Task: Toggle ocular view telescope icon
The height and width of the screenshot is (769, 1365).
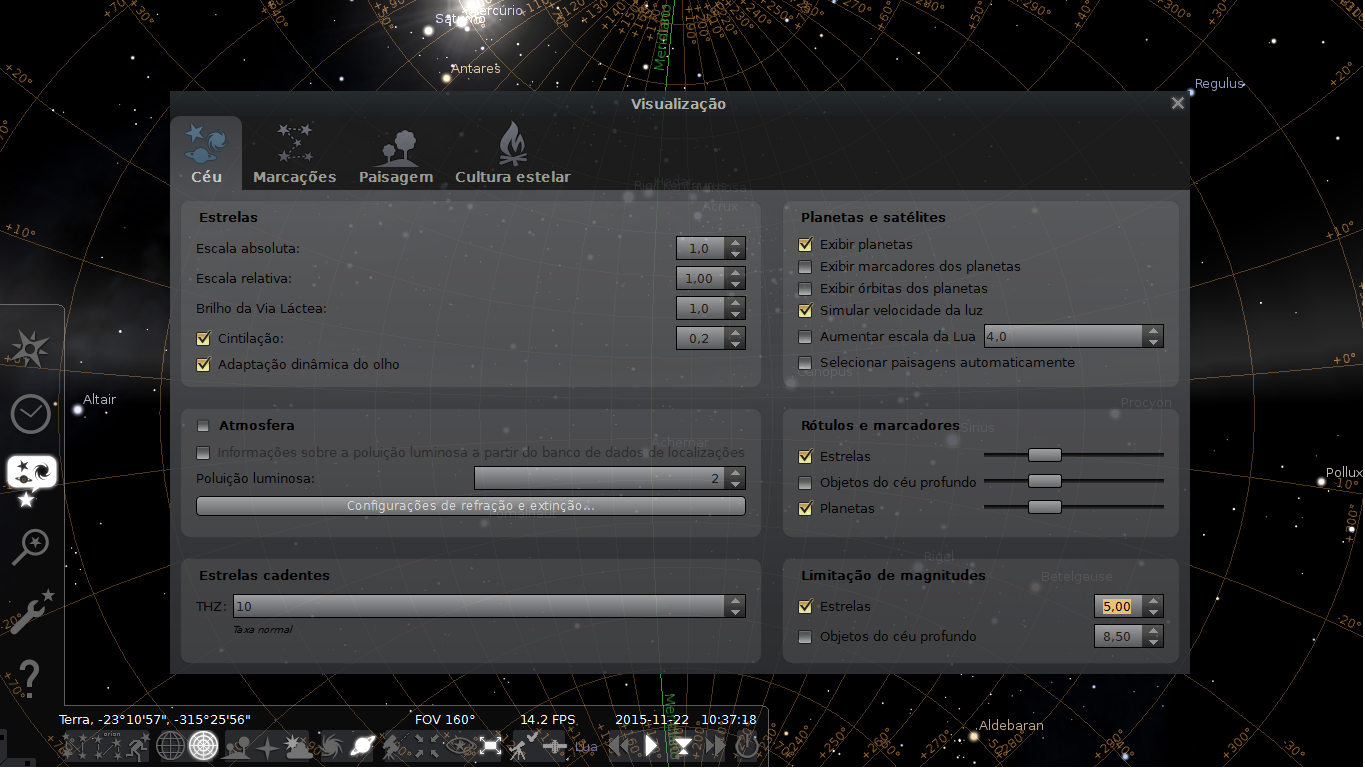Action: tap(523, 746)
